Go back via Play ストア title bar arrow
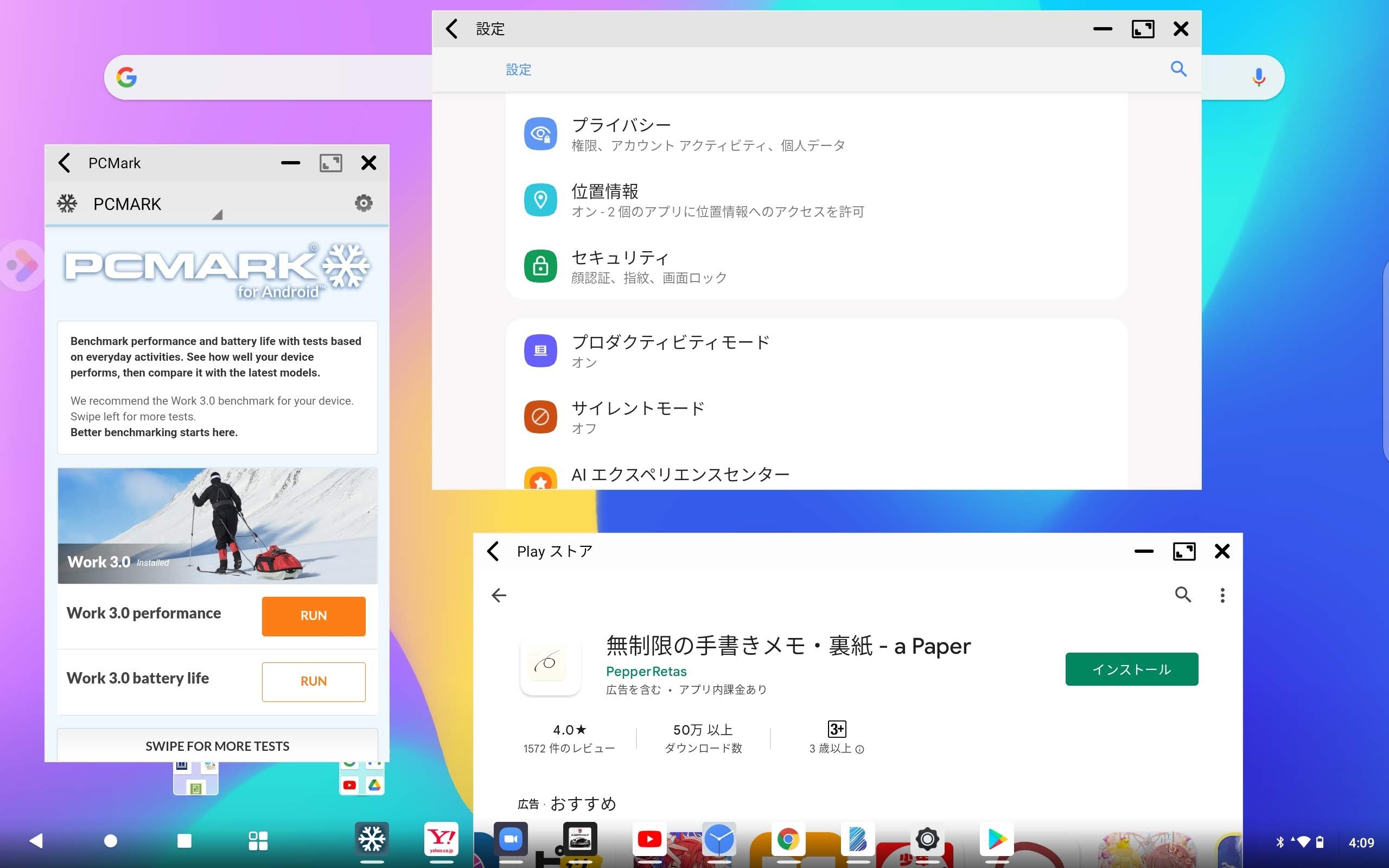1389x868 pixels. (x=493, y=551)
